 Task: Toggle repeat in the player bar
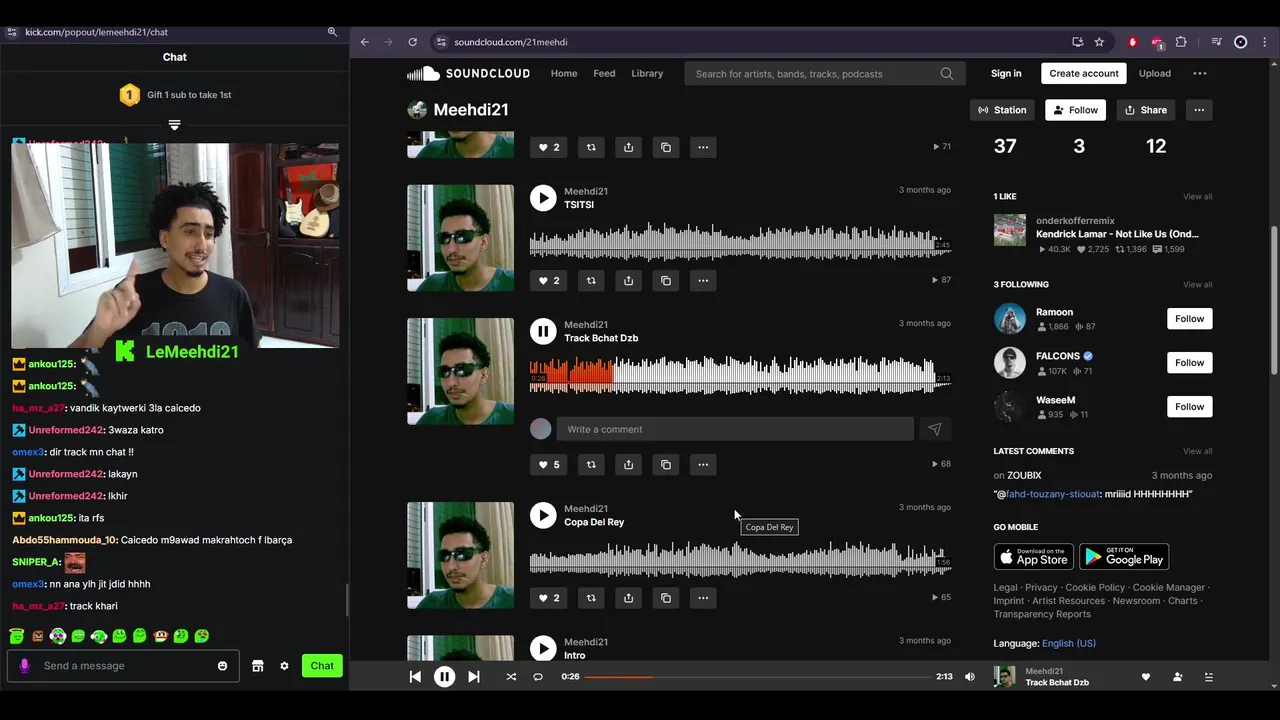(538, 677)
